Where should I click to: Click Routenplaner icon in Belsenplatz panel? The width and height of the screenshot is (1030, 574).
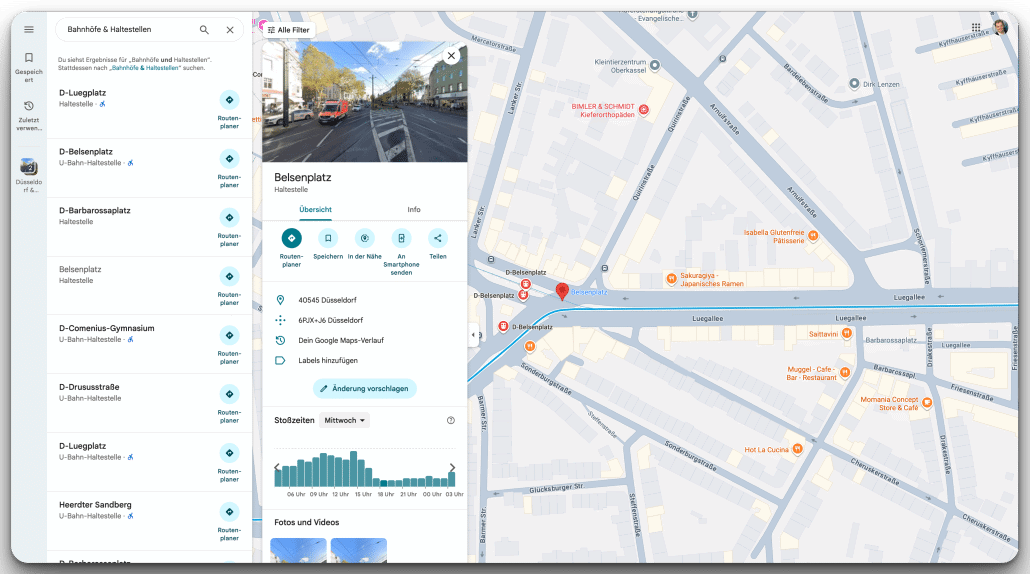291,238
